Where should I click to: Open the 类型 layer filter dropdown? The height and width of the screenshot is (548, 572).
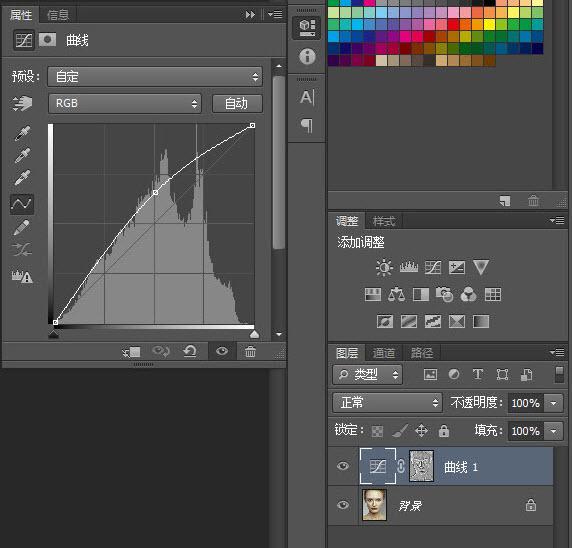point(368,374)
